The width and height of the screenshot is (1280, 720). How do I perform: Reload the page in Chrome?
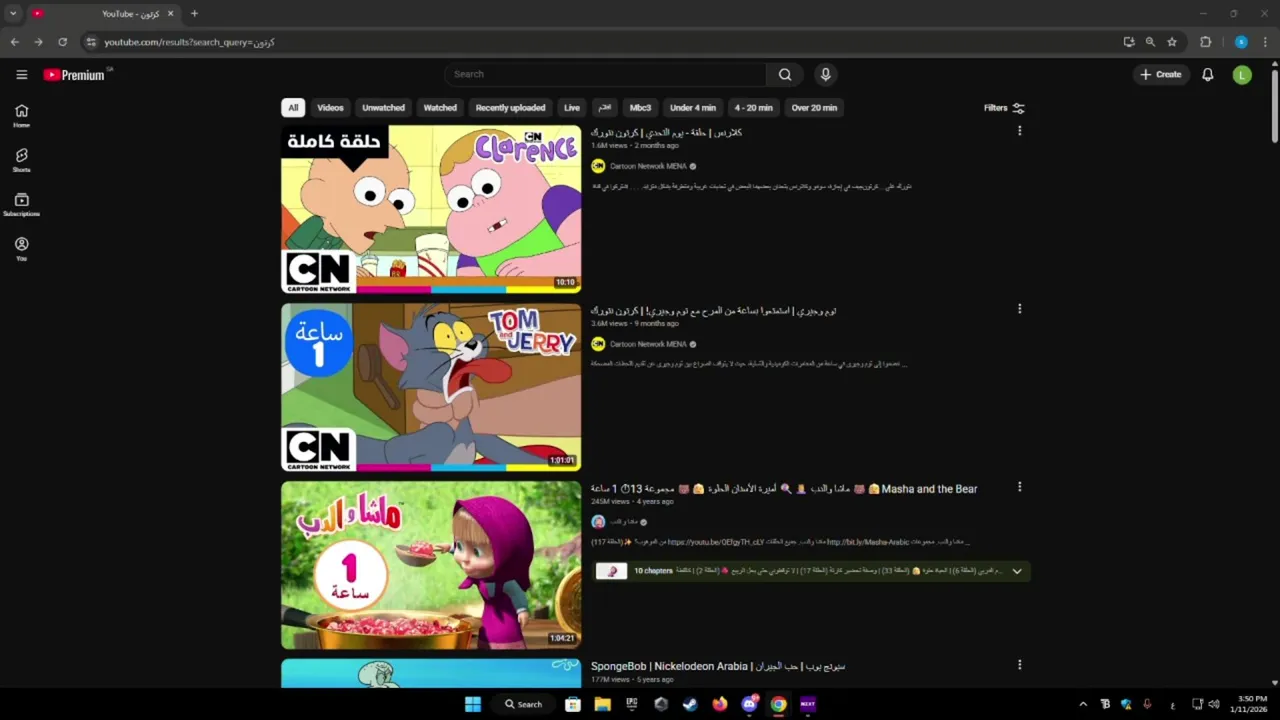(x=62, y=42)
